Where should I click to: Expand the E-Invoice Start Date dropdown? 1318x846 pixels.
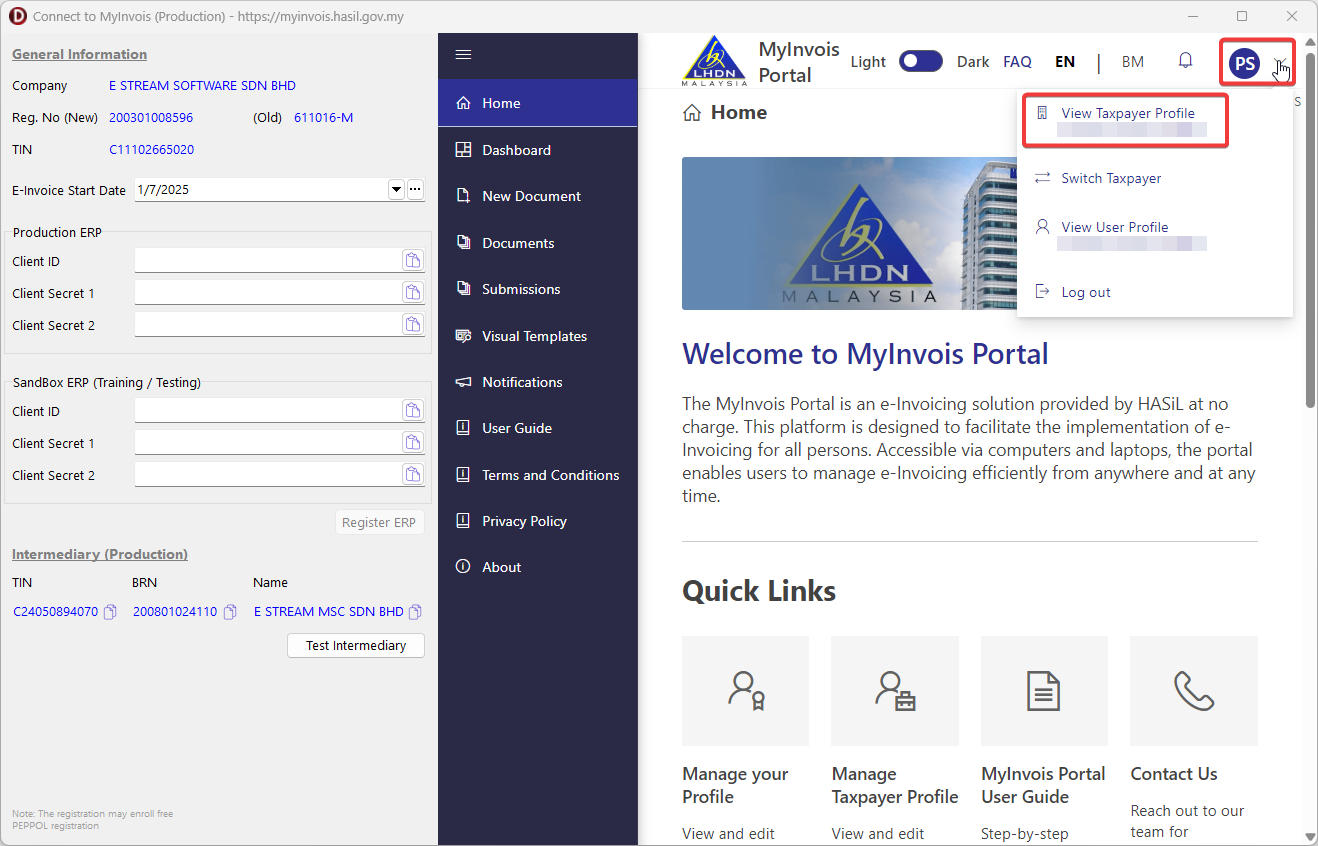click(395, 189)
